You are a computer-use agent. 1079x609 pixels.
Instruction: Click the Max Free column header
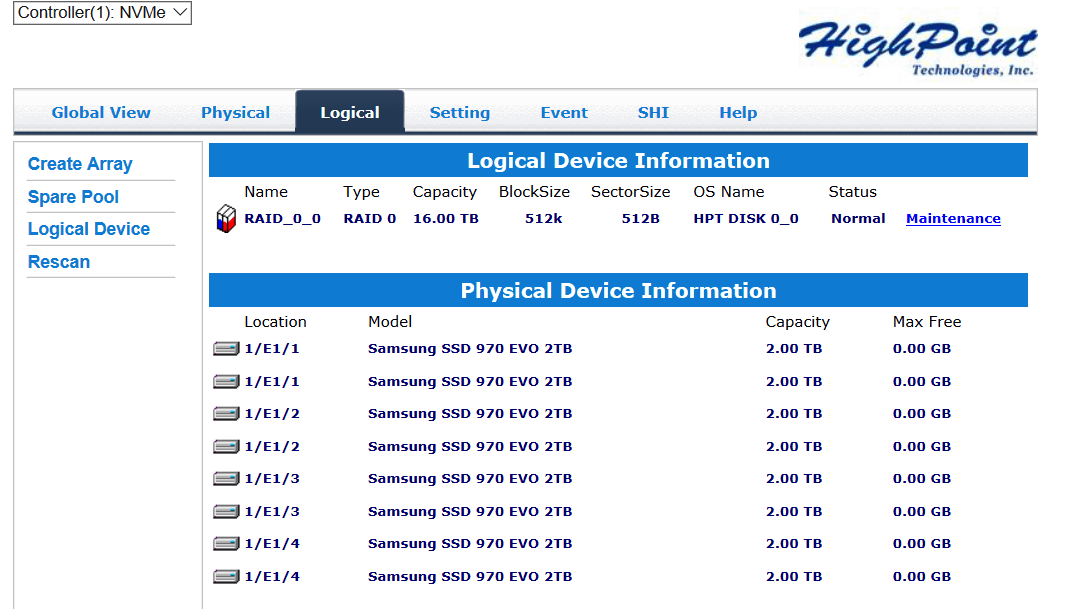point(927,322)
